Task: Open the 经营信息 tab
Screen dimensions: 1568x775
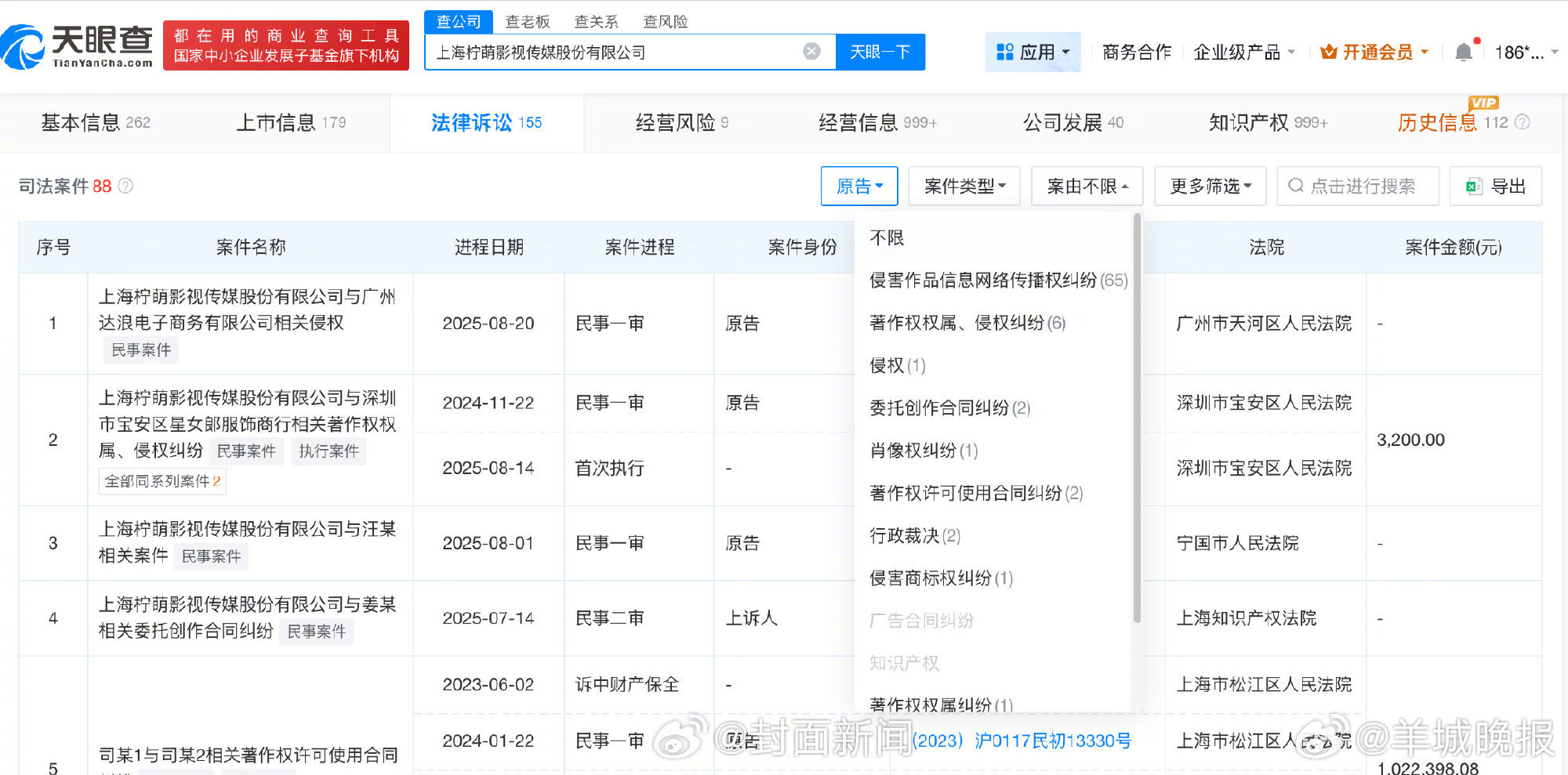Action: click(x=877, y=122)
